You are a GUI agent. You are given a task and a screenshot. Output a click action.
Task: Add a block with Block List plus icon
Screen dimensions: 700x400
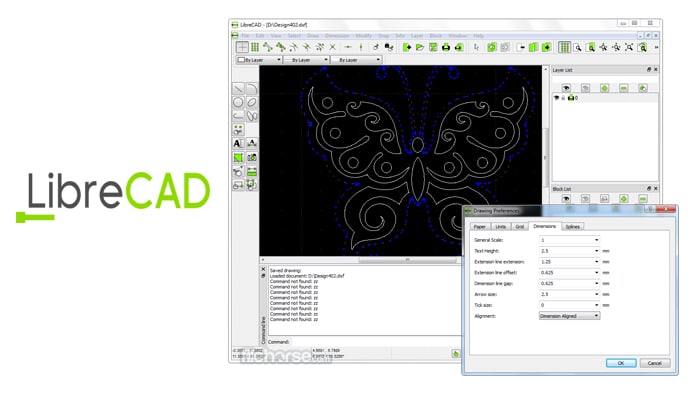pyautogui.click(x=624, y=199)
